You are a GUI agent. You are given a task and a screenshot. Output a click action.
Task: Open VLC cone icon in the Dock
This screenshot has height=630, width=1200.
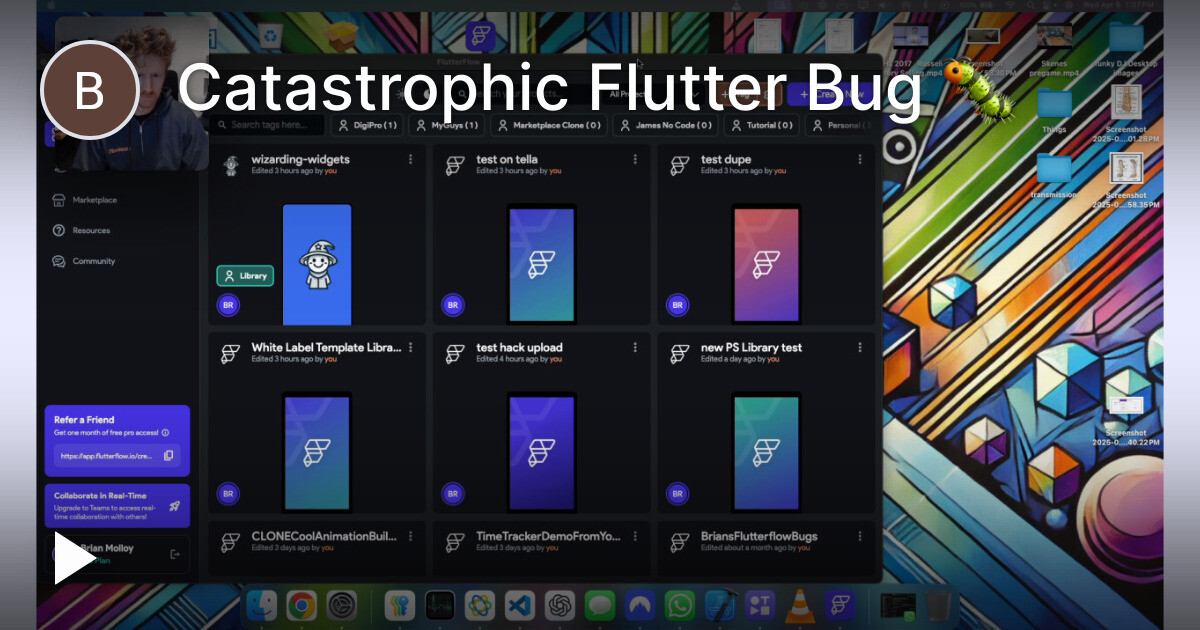click(x=799, y=605)
